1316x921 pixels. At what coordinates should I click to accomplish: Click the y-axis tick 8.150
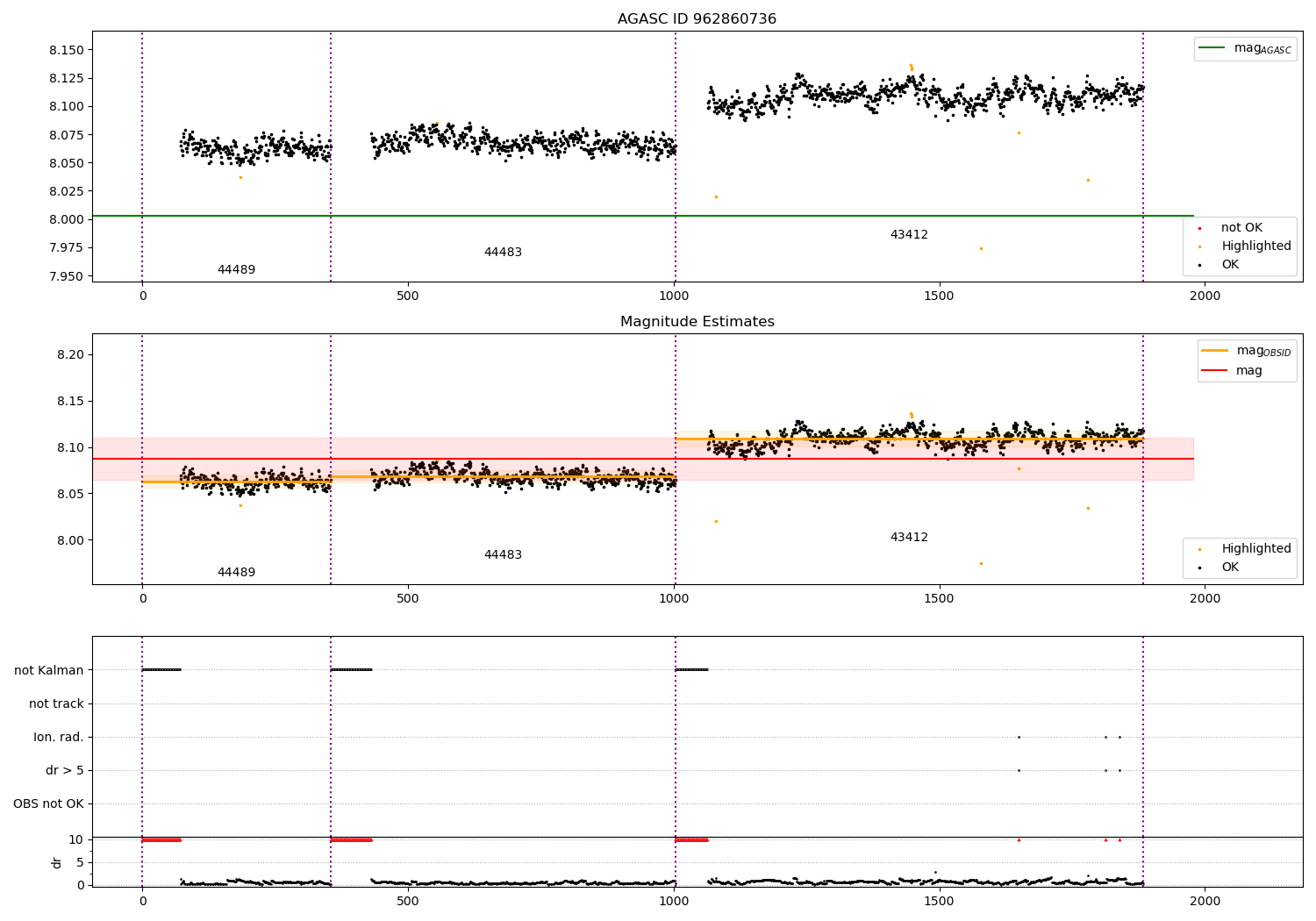click(x=67, y=50)
